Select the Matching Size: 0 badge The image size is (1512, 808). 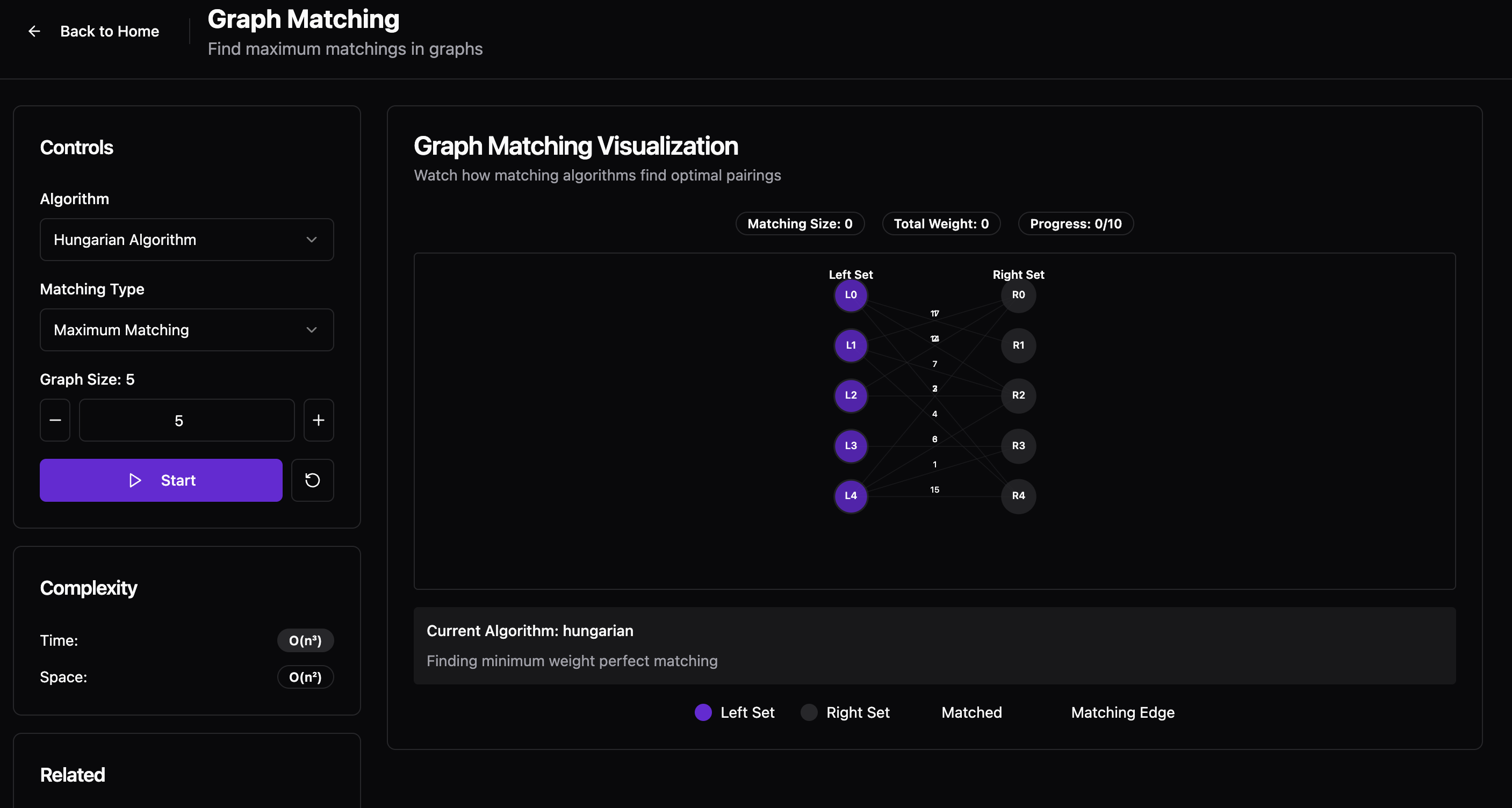pos(800,223)
